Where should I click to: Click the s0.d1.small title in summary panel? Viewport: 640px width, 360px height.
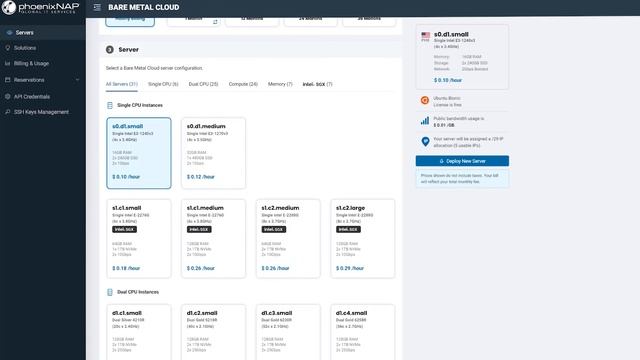click(x=451, y=34)
